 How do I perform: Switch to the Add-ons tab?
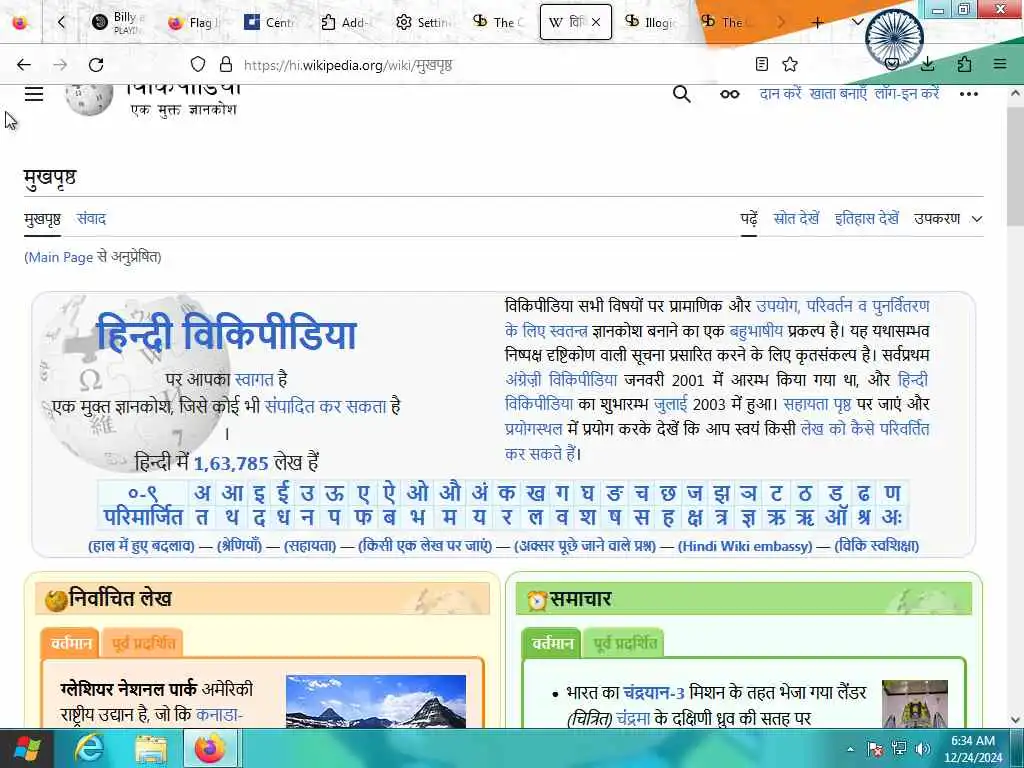point(345,22)
